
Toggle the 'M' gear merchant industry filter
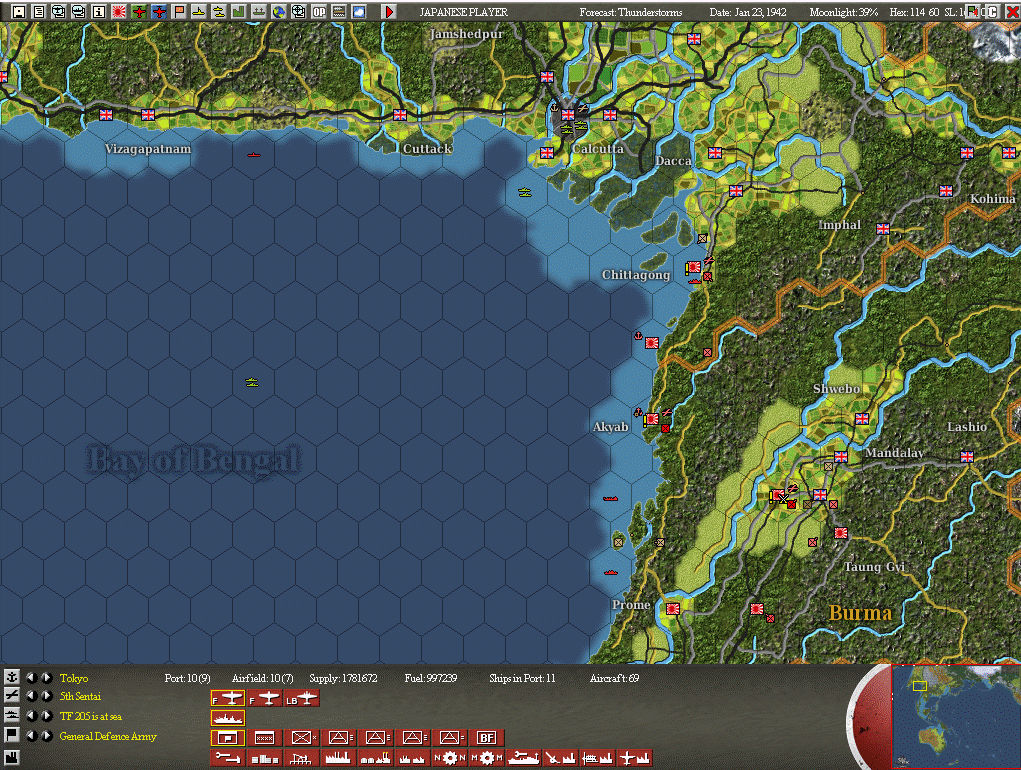click(x=486, y=758)
